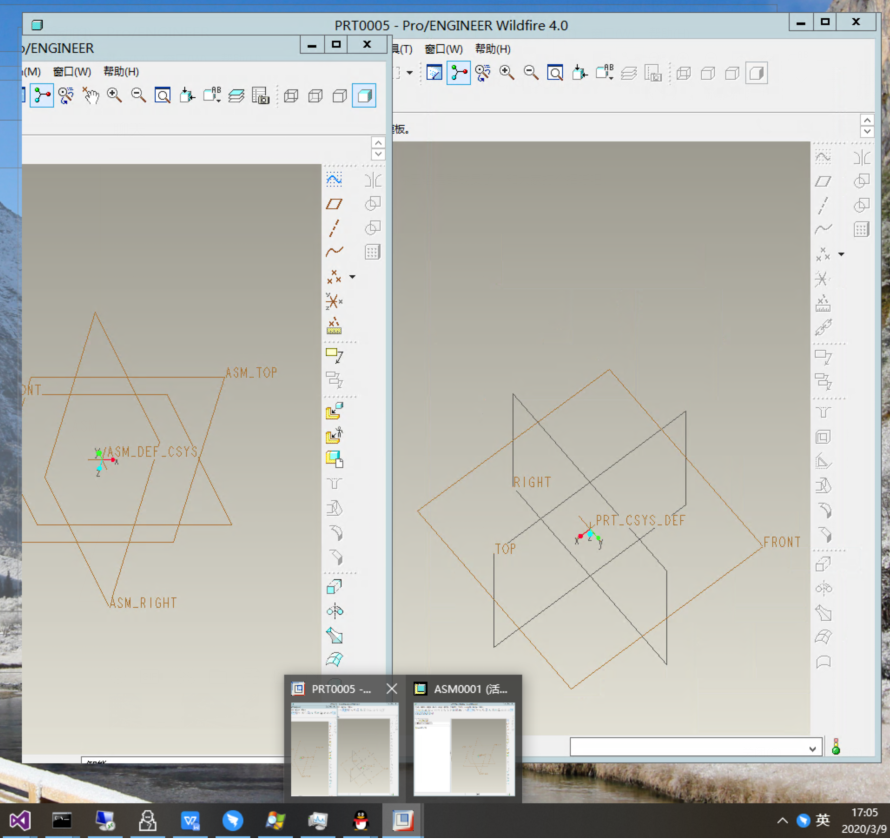Toggle spin center in the PRT0005 toolbar
This screenshot has height=839, width=890.
tap(459, 73)
